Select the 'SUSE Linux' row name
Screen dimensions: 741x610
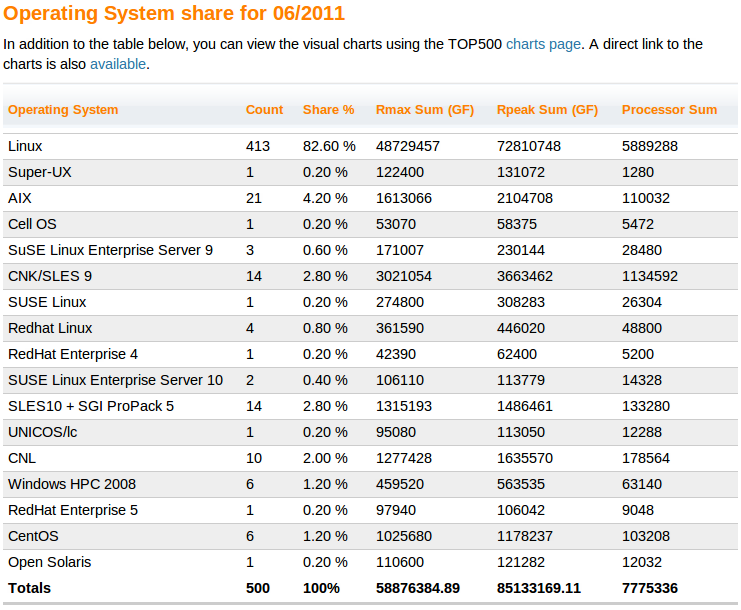point(47,302)
